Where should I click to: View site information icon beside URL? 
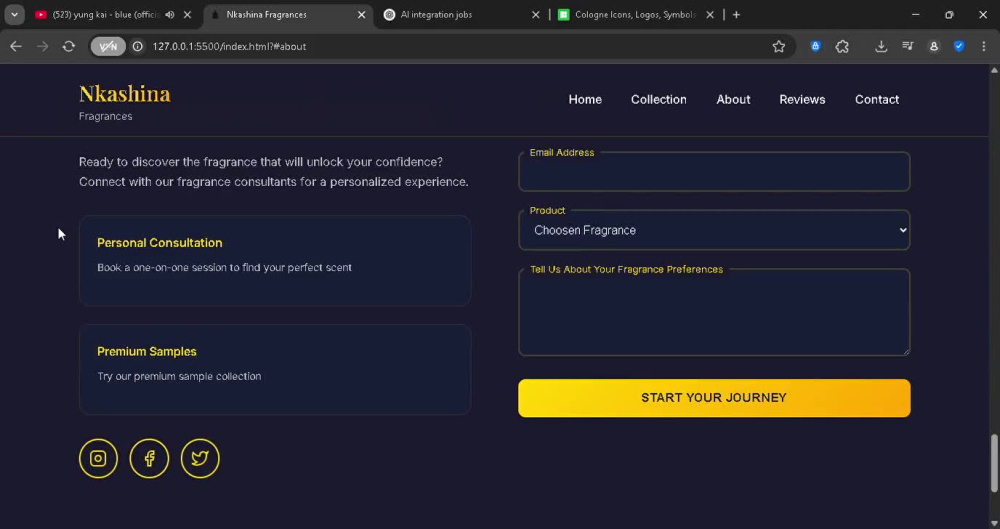point(137,46)
